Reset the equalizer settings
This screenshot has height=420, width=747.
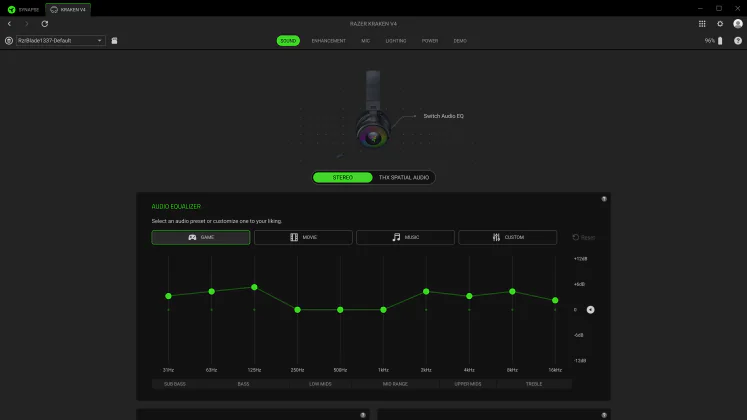pos(584,237)
